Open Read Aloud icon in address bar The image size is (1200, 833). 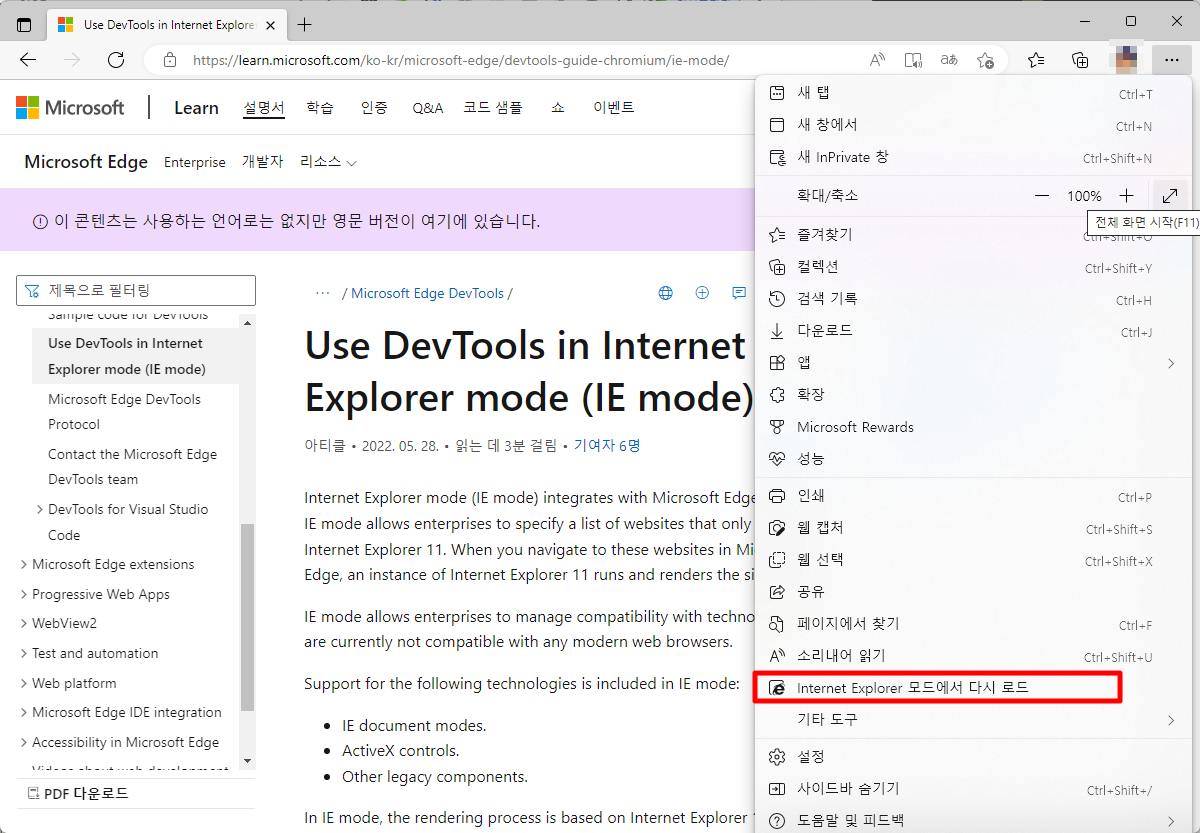tap(877, 60)
